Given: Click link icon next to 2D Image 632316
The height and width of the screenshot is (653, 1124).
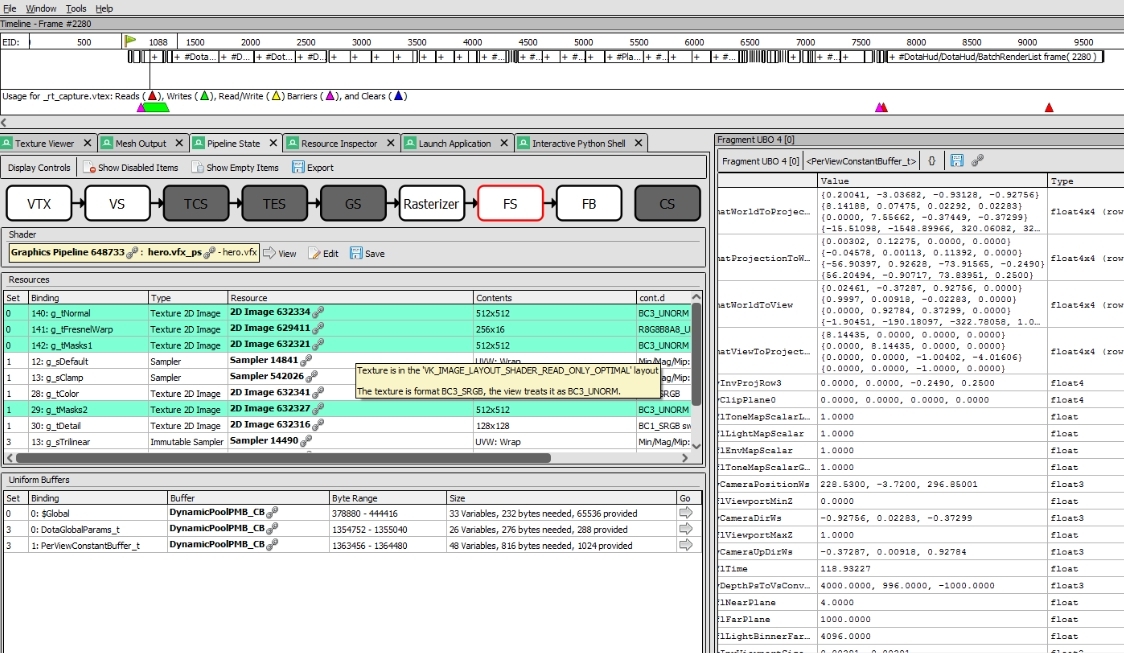Looking at the screenshot, I should pyautogui.click(x=318, y=425).
